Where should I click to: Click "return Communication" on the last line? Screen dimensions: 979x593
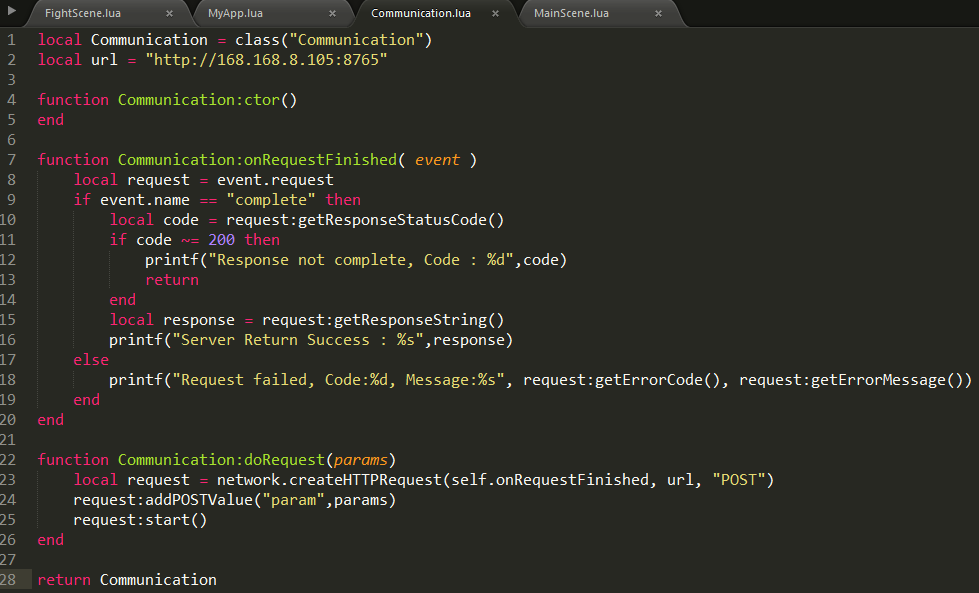(127, 580)
